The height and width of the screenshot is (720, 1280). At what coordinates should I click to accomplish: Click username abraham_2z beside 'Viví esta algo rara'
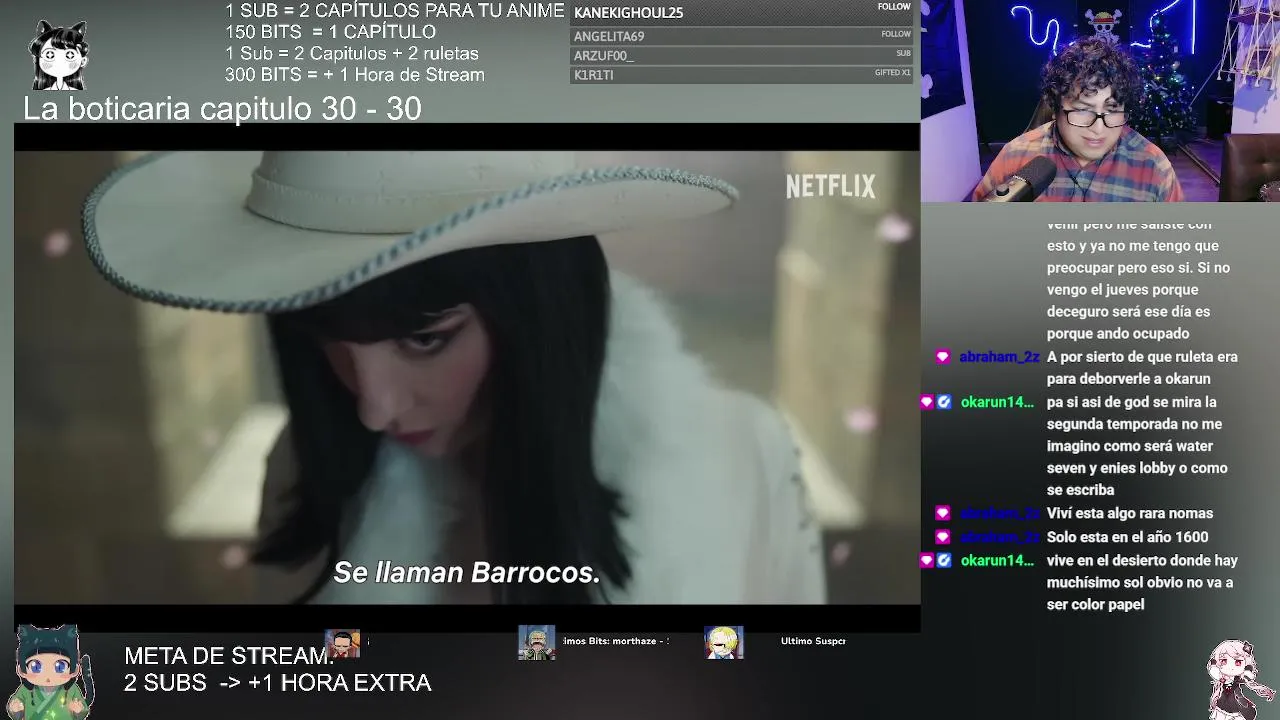(x=1000, y=513)
